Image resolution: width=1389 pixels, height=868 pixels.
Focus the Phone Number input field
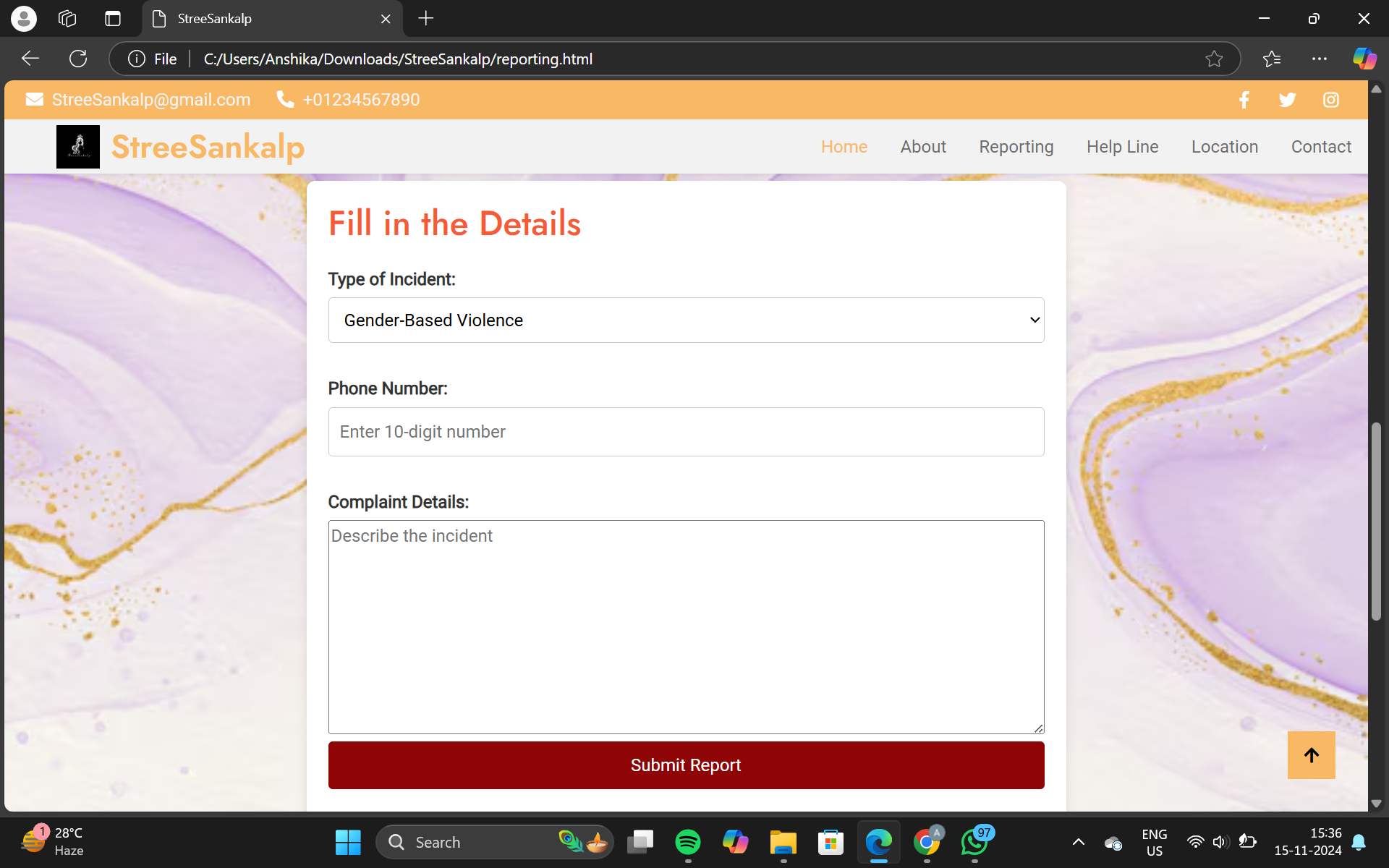coord(686,432)
